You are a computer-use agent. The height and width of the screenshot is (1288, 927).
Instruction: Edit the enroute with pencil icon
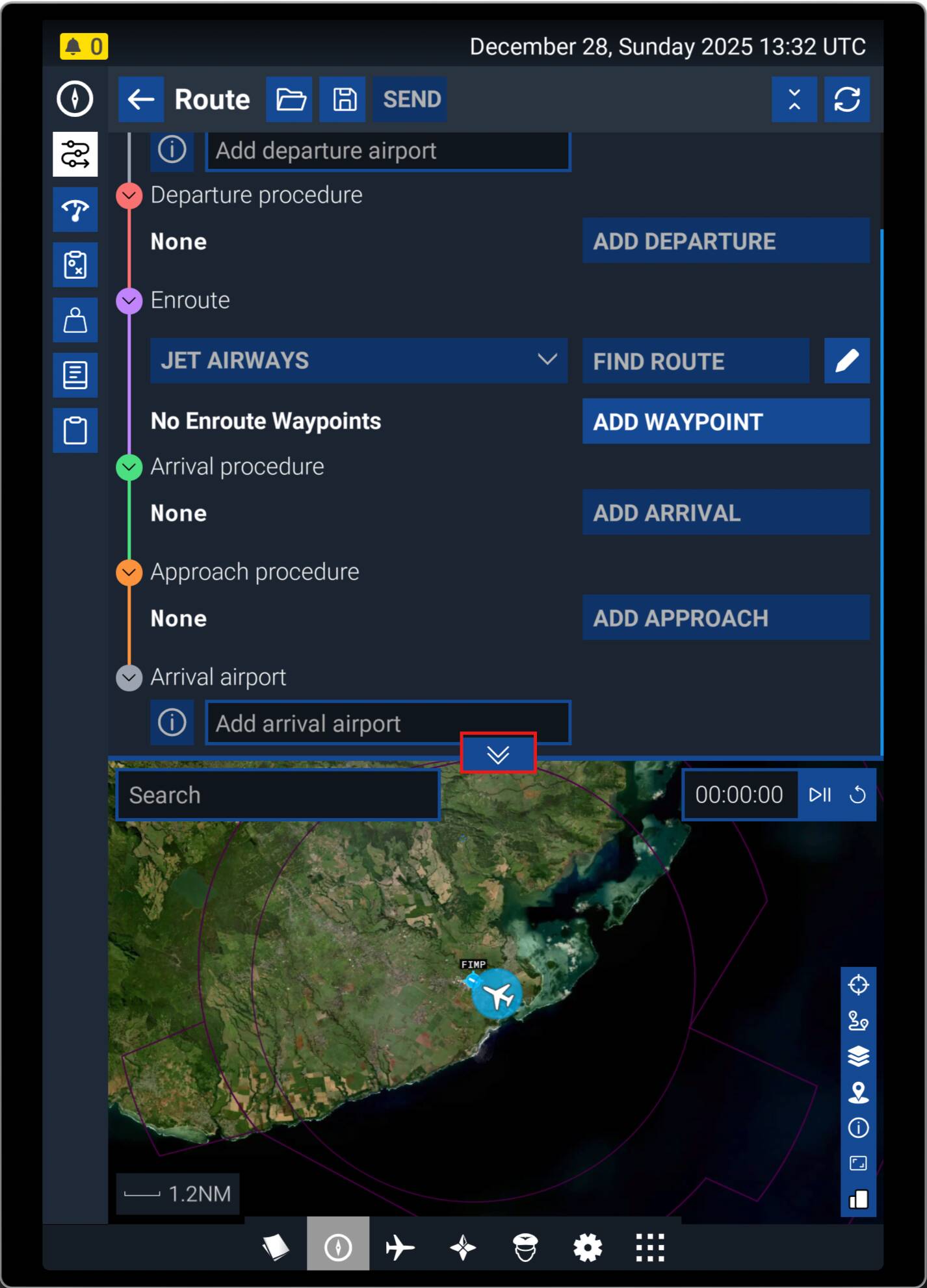[x=847, y=361]
